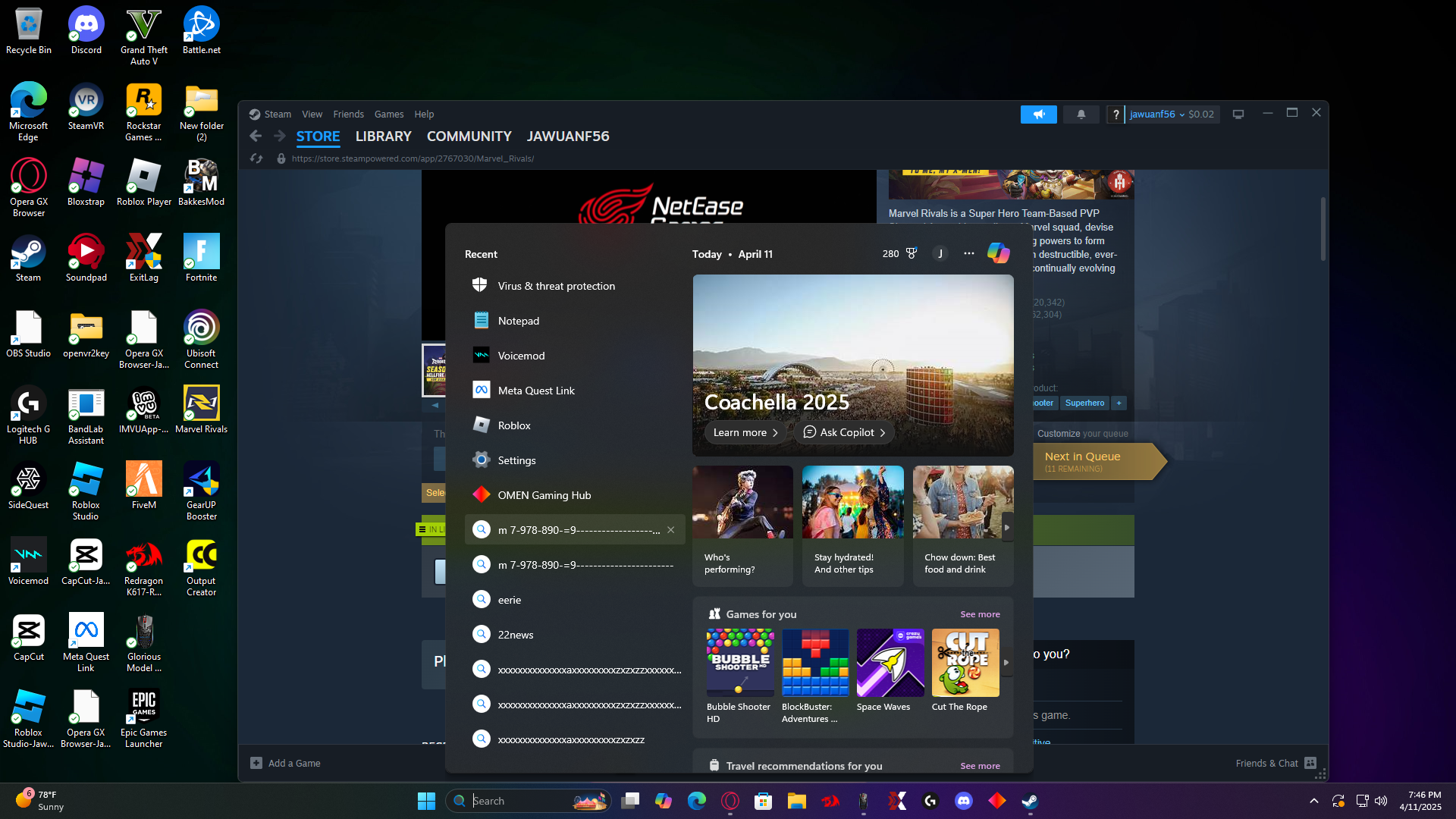Open Discord from the desktop shortcut
Image resolution: width=1456 pixels, height=819 pixels.
(x=86, y=30)
